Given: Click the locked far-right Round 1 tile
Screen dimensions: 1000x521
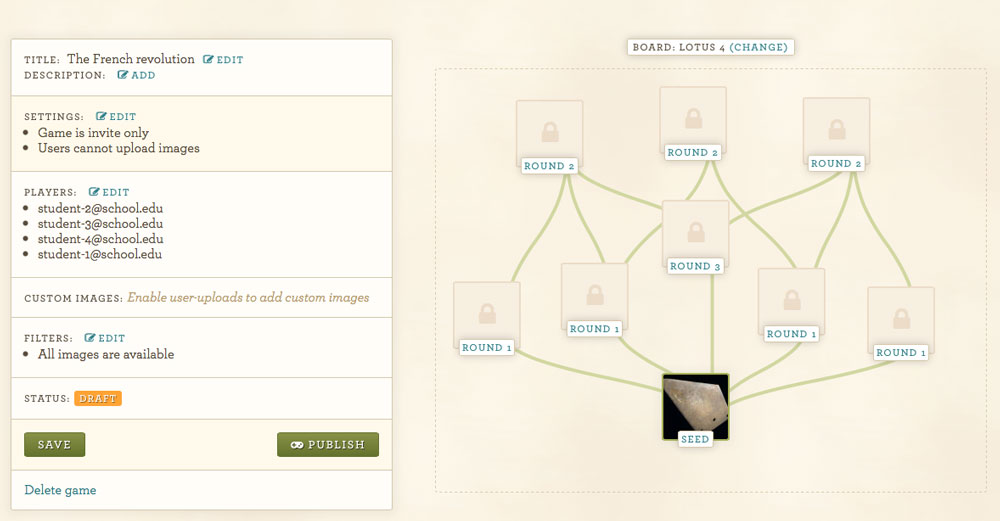Looking at the screenshot, I should tap(901, 320).
